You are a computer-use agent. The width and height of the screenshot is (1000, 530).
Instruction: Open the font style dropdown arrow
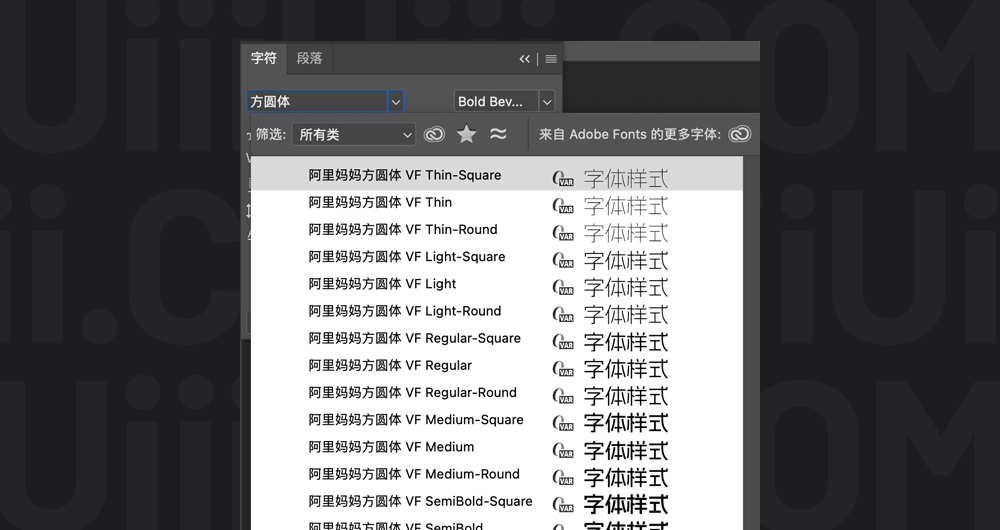pos(547,101)
